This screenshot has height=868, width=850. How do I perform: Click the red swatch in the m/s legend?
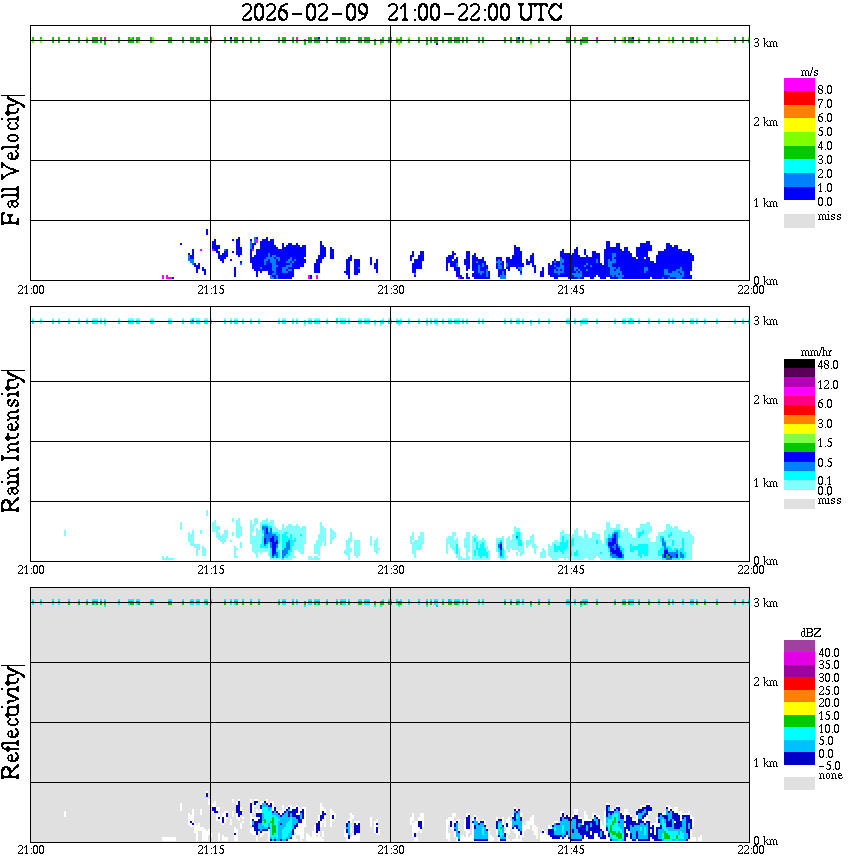point(799,99)
